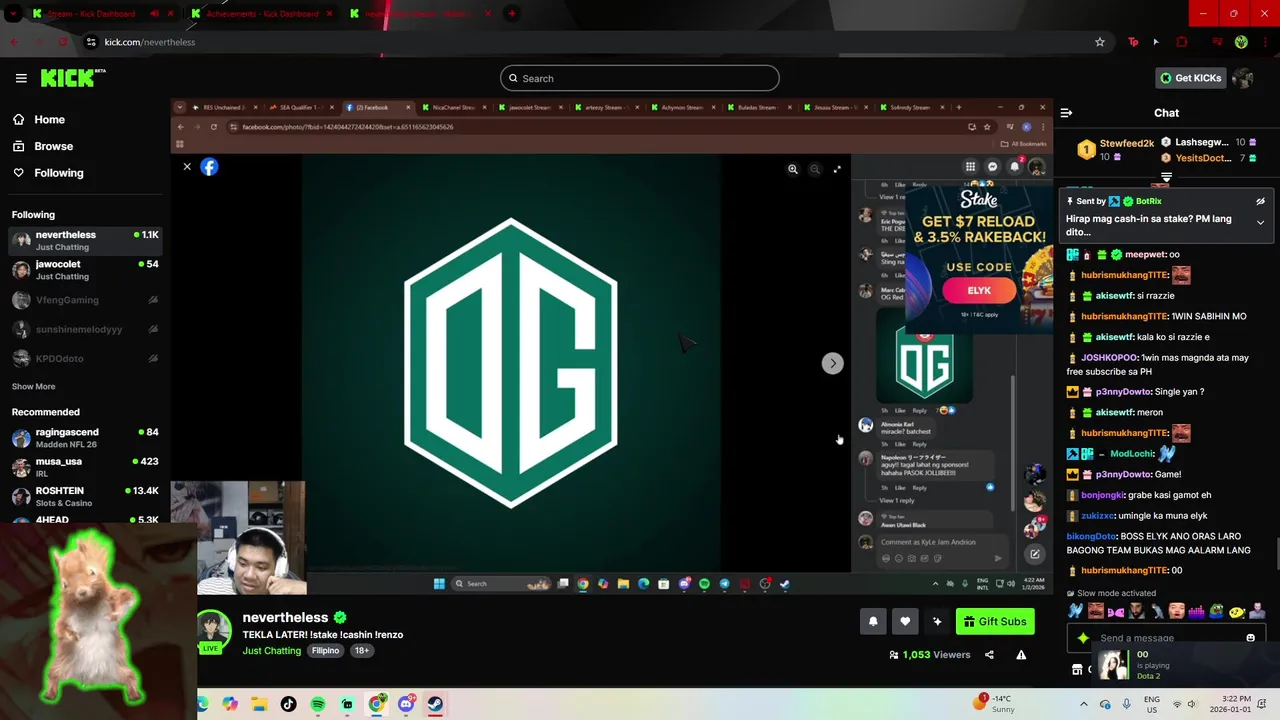Open the browser tab search dropdown

(12, 14)
